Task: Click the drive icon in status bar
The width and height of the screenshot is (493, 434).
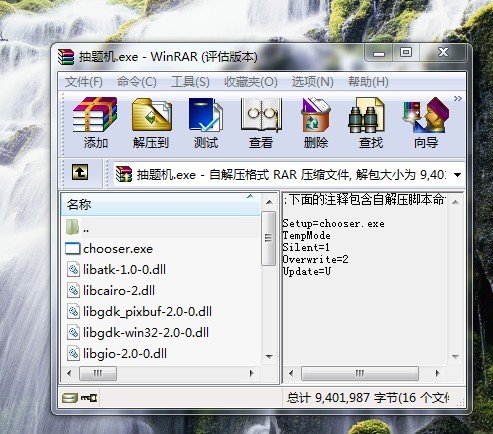Action: [x=69, y=398]
